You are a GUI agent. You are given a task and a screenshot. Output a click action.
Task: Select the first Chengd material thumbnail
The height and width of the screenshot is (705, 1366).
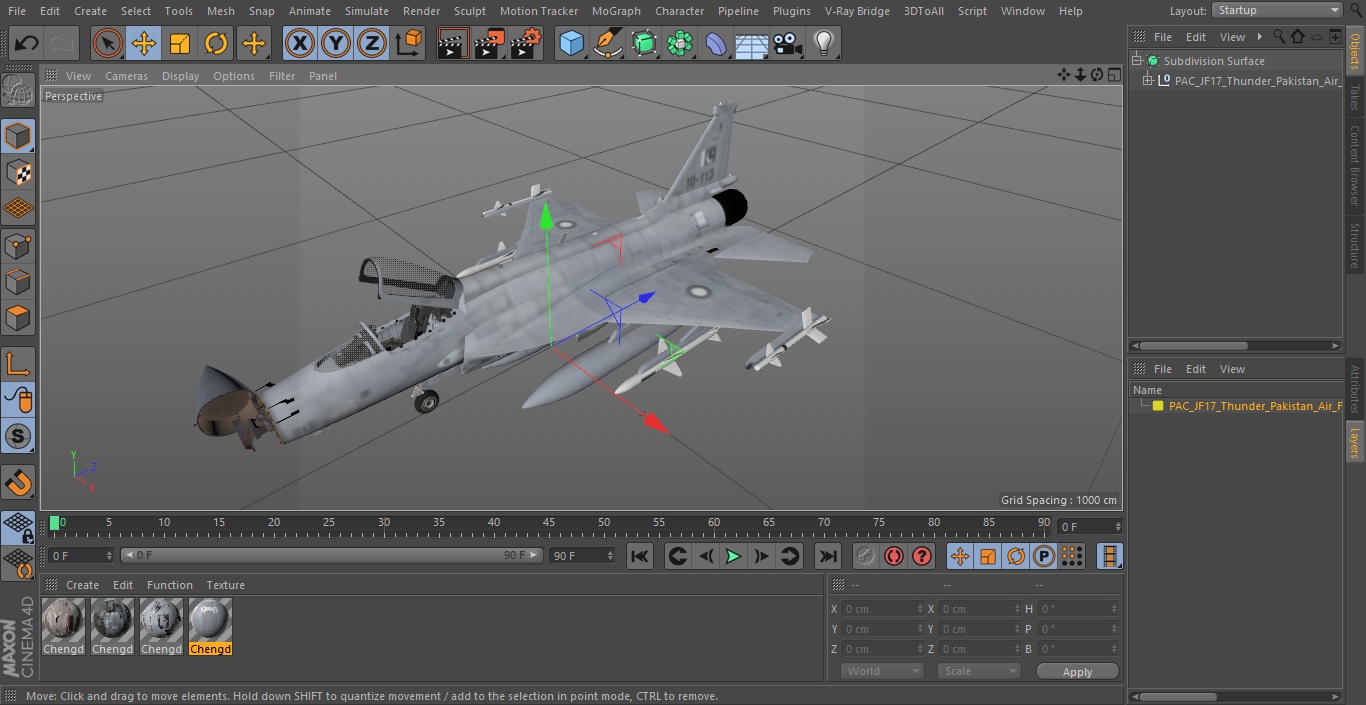[x=63, y=627]
